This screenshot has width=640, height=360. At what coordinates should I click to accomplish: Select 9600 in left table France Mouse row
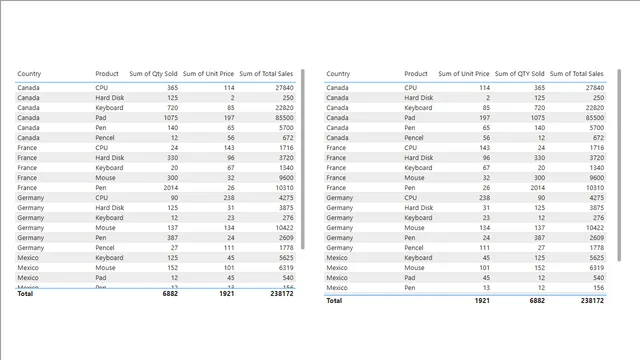286,178
